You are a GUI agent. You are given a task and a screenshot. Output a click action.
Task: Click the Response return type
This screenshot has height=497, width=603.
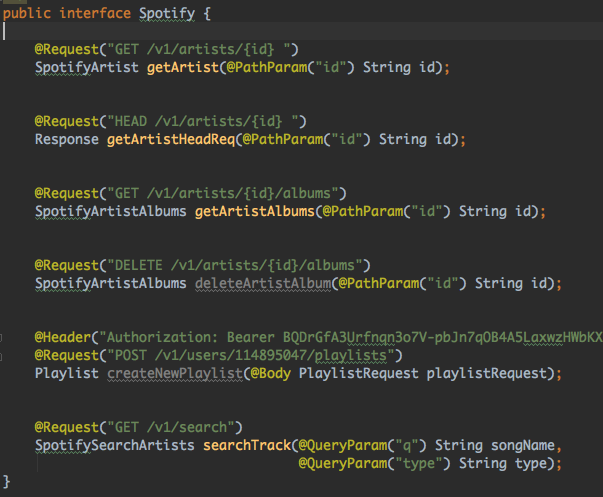pyautogui.click(x=67, y=140)
